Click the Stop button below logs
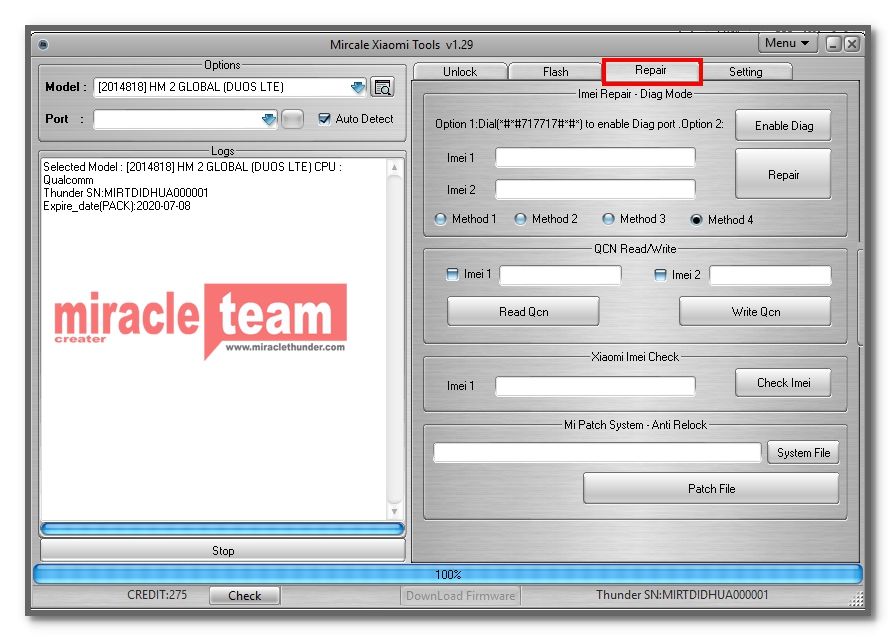This screenshot has width=896, height=641. point(223,551)
